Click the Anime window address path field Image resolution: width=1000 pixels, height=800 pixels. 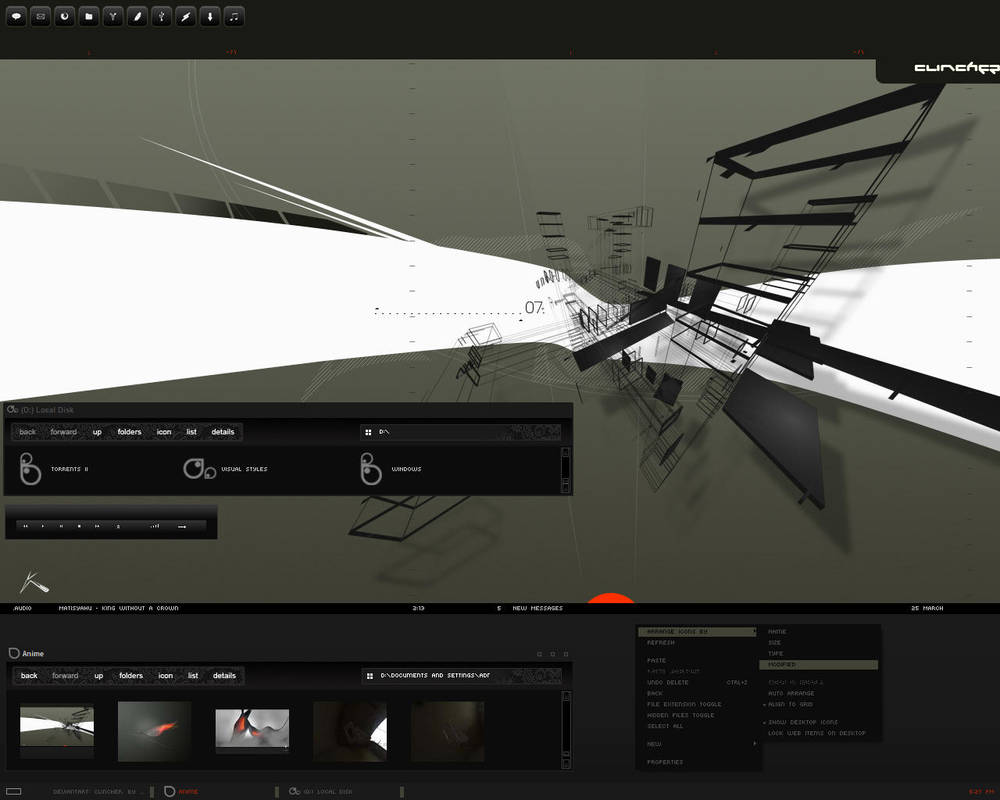[x=462, y=676]
